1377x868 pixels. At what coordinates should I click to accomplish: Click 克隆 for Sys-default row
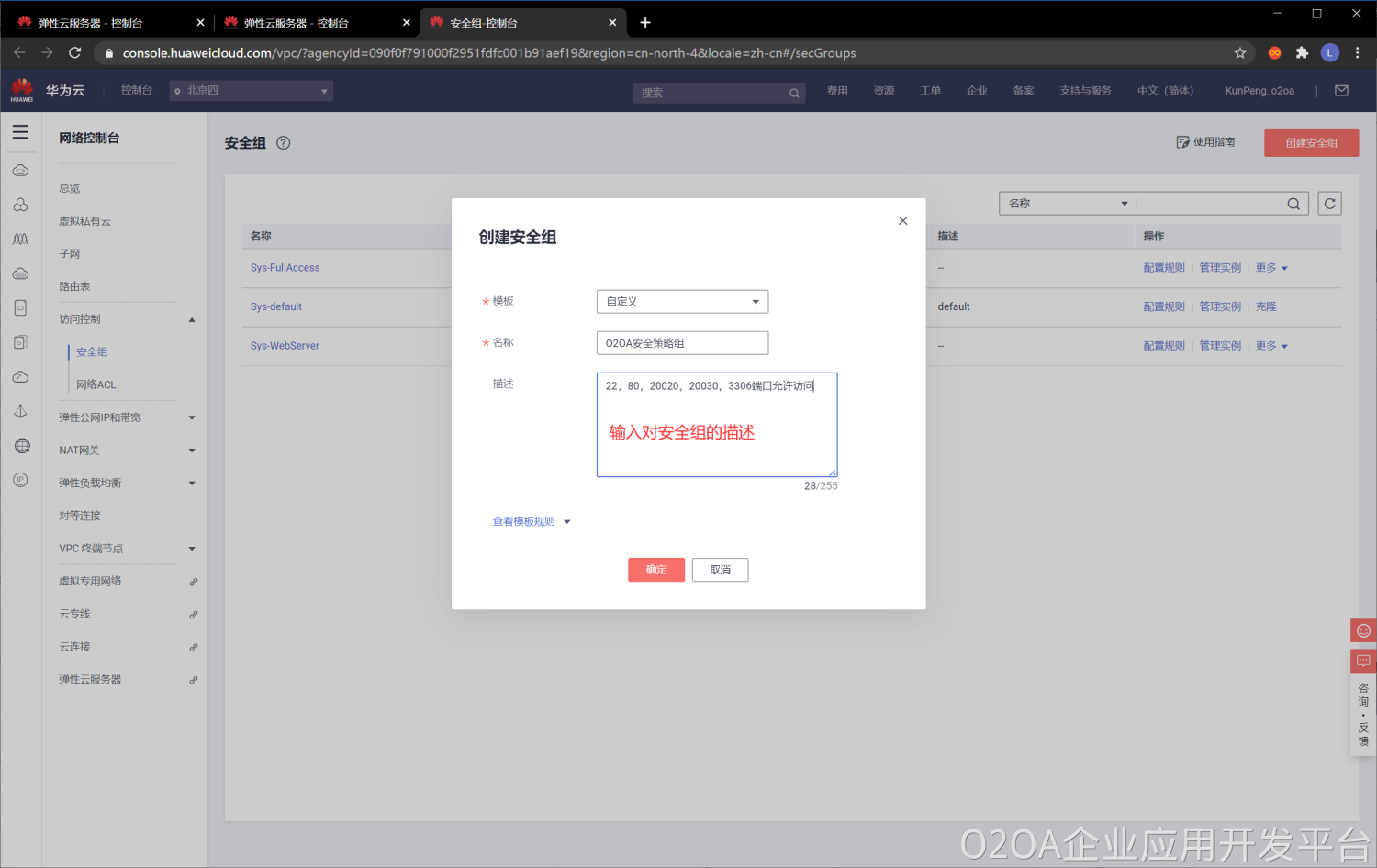pyautogui.click(x=1266, y=306)
